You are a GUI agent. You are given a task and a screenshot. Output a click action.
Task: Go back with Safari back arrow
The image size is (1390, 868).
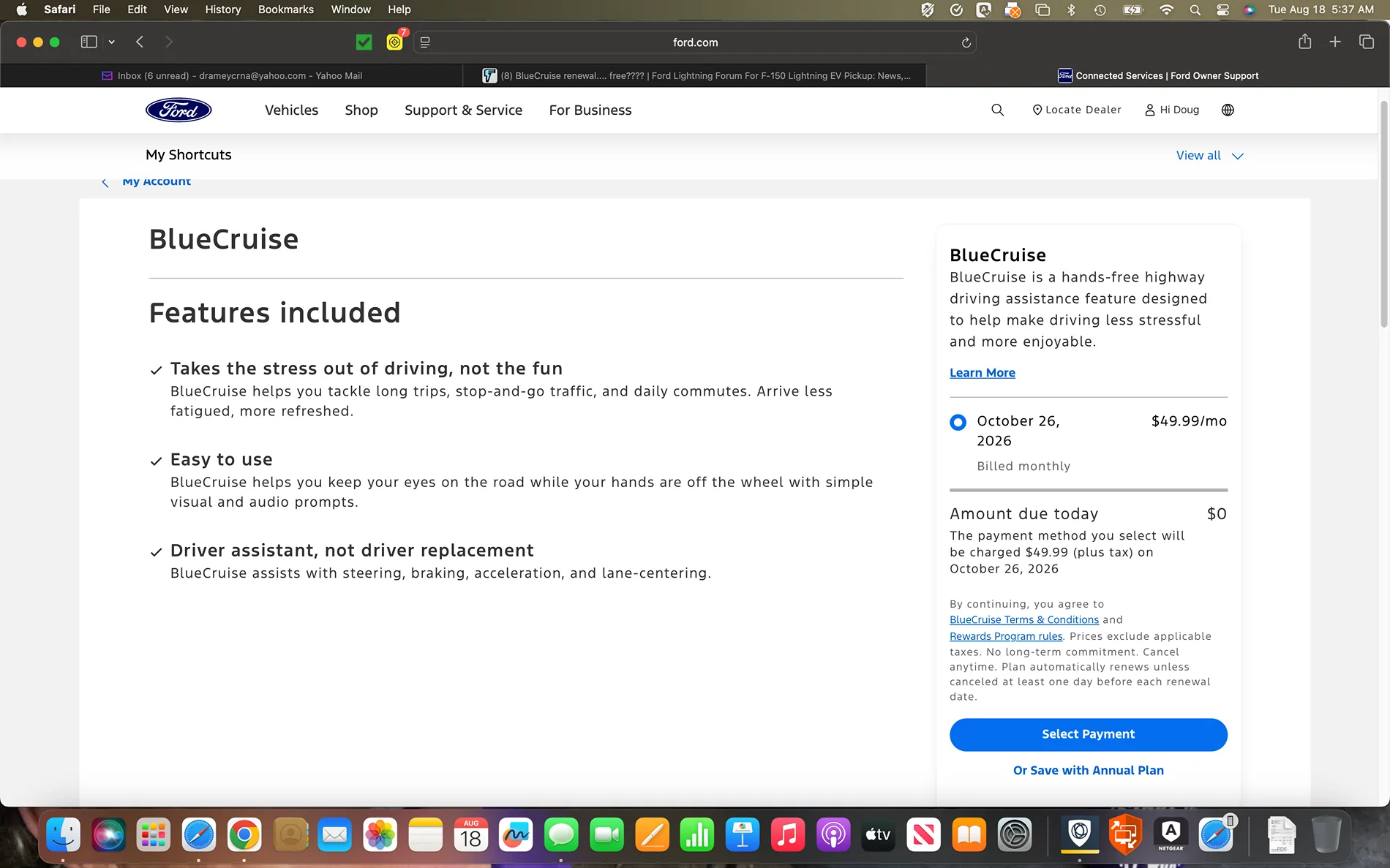(x=139, y=42)
